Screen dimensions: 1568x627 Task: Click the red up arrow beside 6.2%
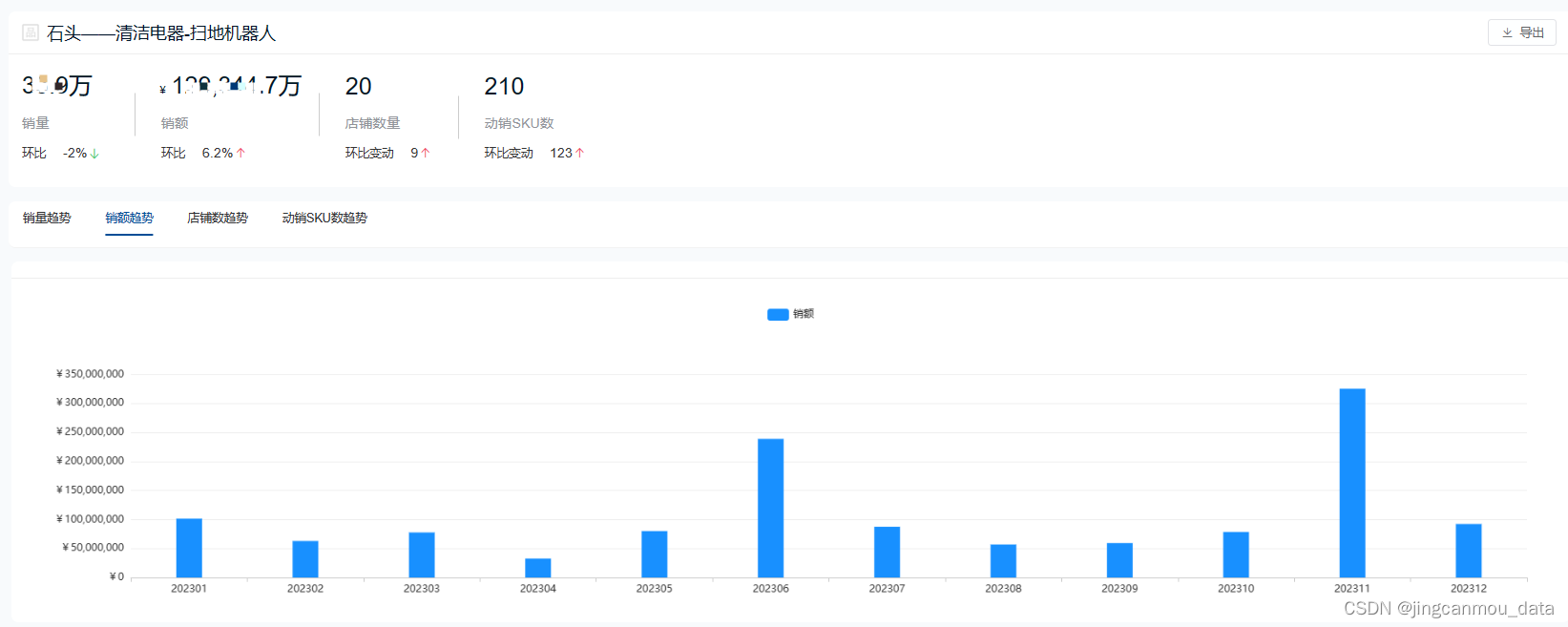coord(240,153)
